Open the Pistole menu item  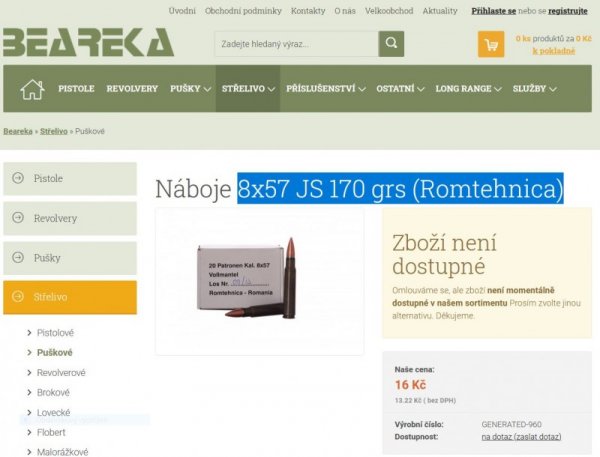pyautogui.click(x=76, y=89)
